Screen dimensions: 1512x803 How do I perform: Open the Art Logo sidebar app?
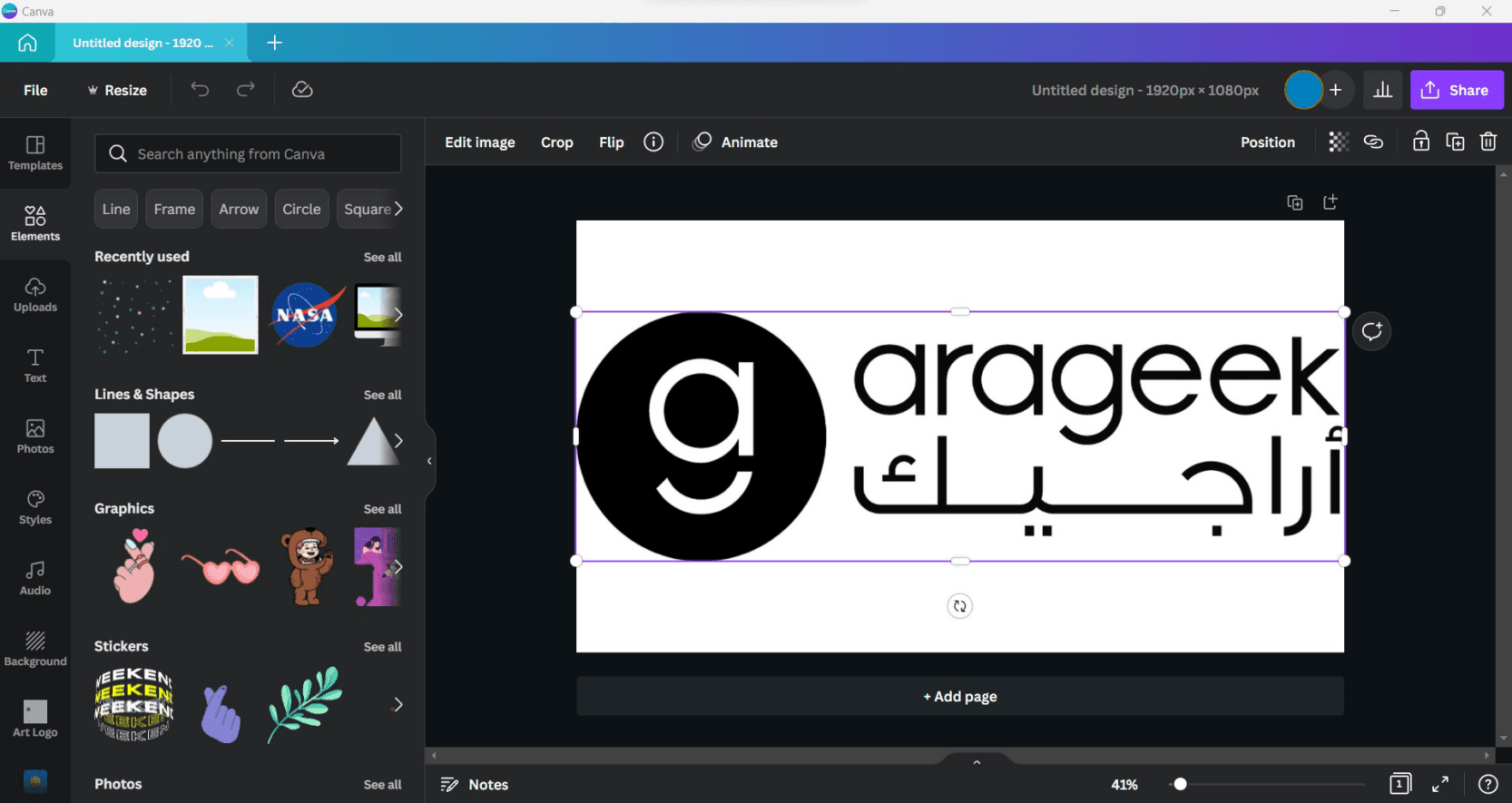pyautogui.click(x=35, y=719)
